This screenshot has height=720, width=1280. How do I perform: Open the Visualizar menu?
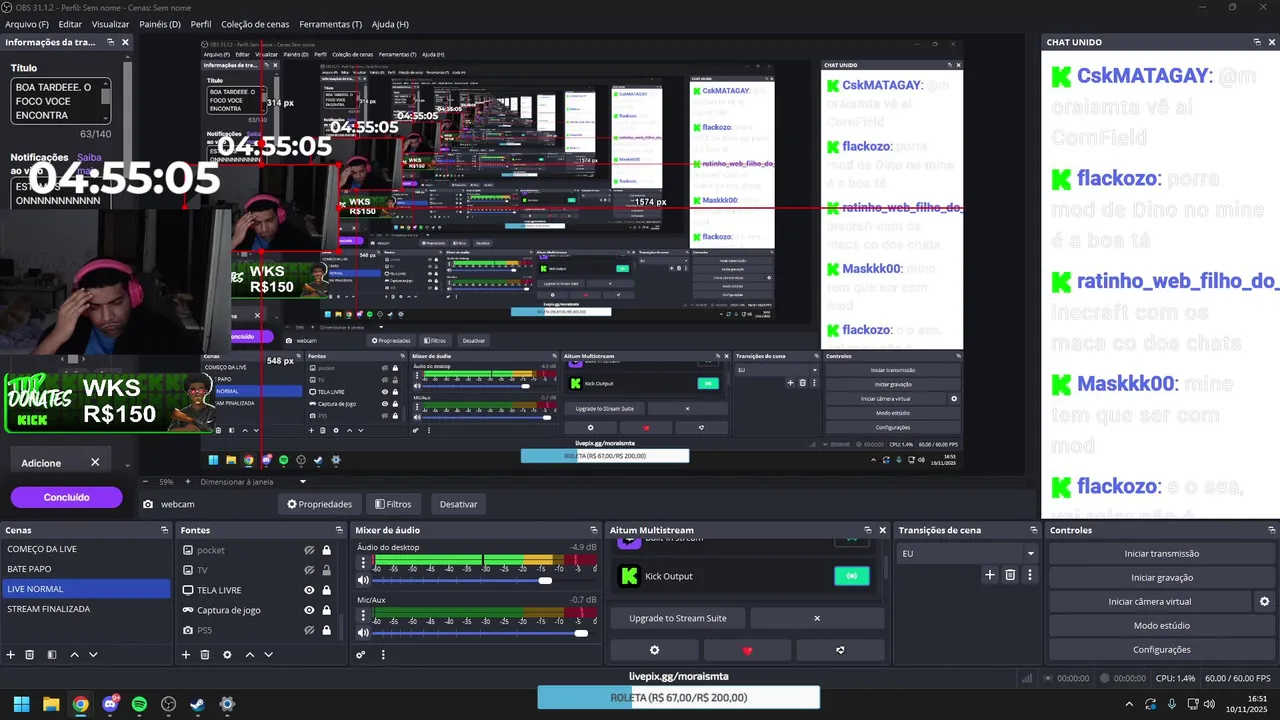click(x=110, y=24)
